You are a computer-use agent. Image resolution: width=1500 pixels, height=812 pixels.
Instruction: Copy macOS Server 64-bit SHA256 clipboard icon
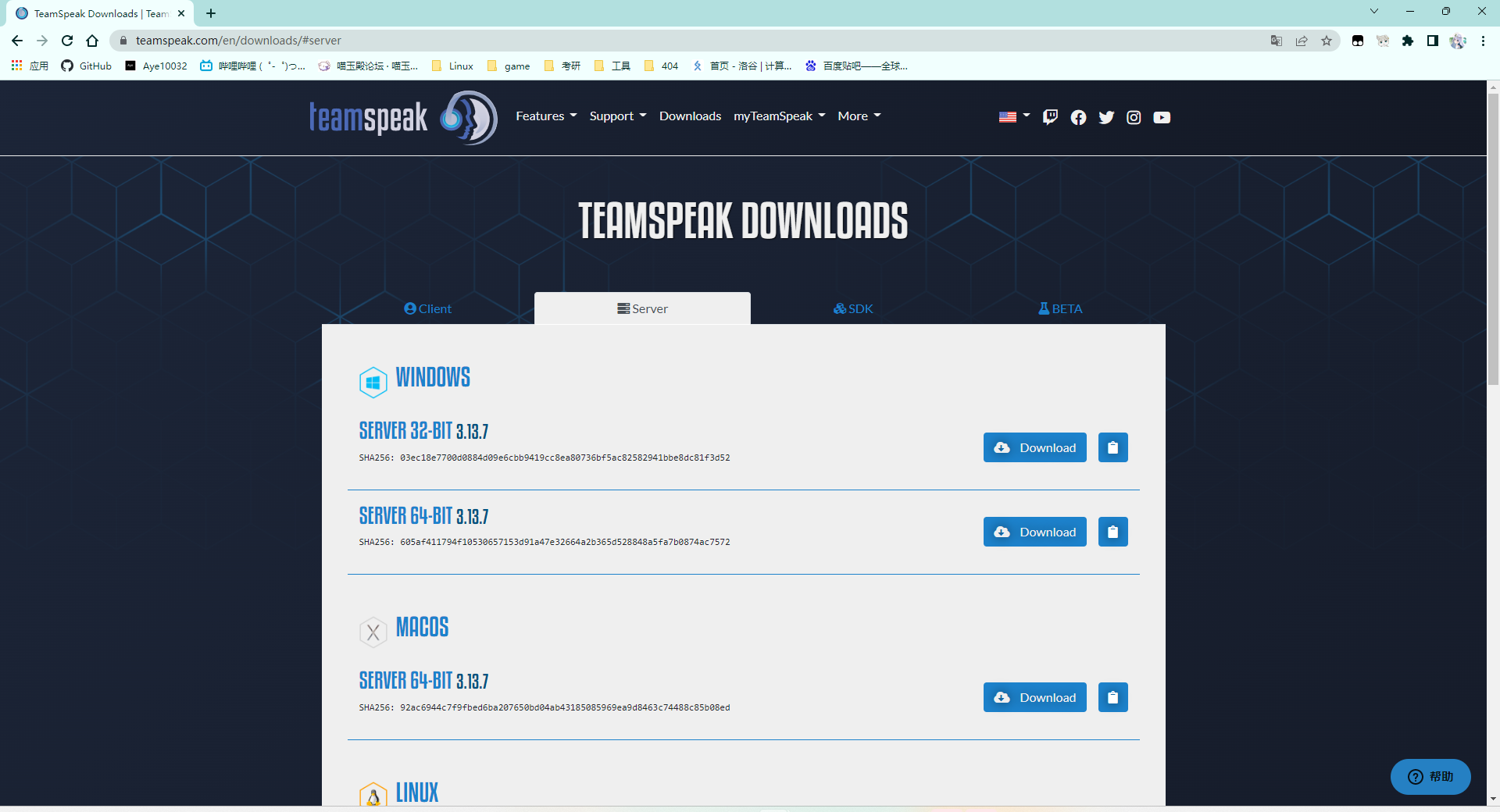click(x=1112, y=697)
